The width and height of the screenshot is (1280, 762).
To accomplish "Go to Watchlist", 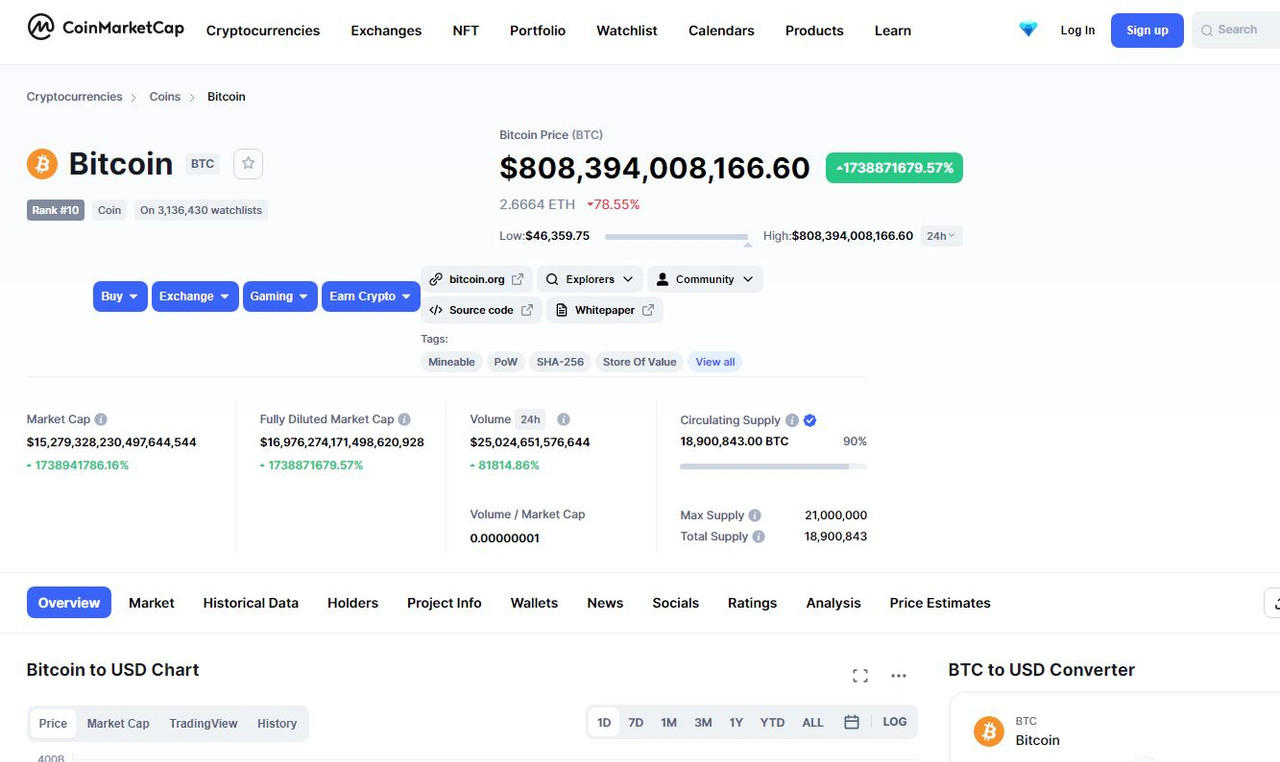I will click(x=627, y=31).
